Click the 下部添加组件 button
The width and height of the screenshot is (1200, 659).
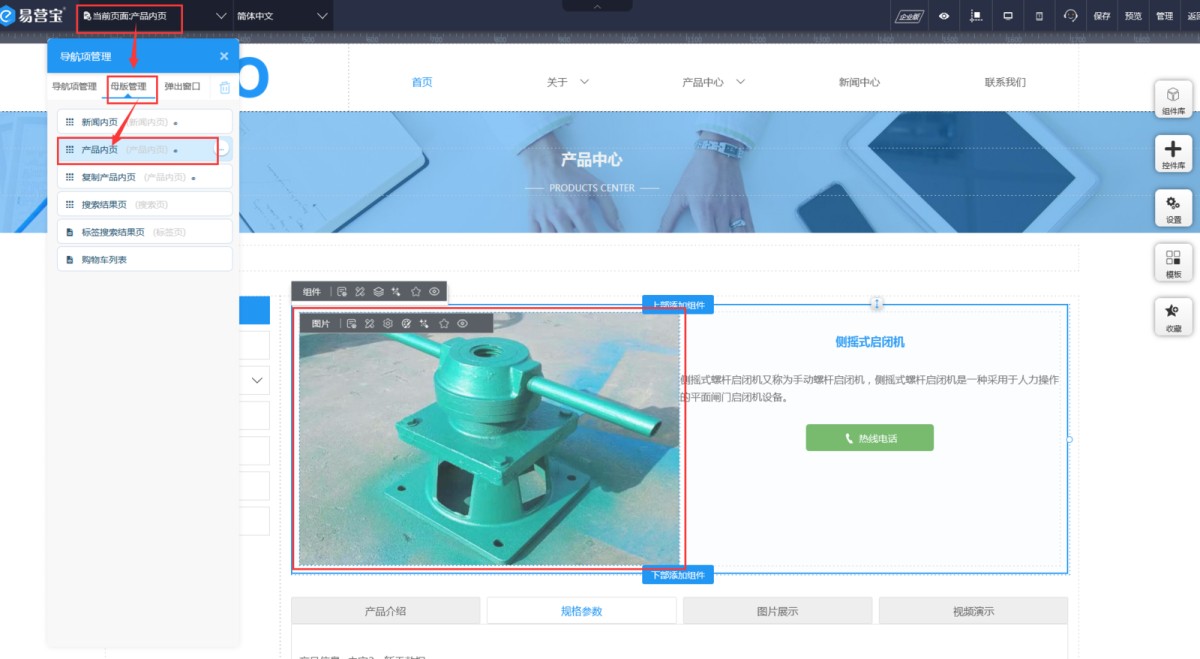678,575
